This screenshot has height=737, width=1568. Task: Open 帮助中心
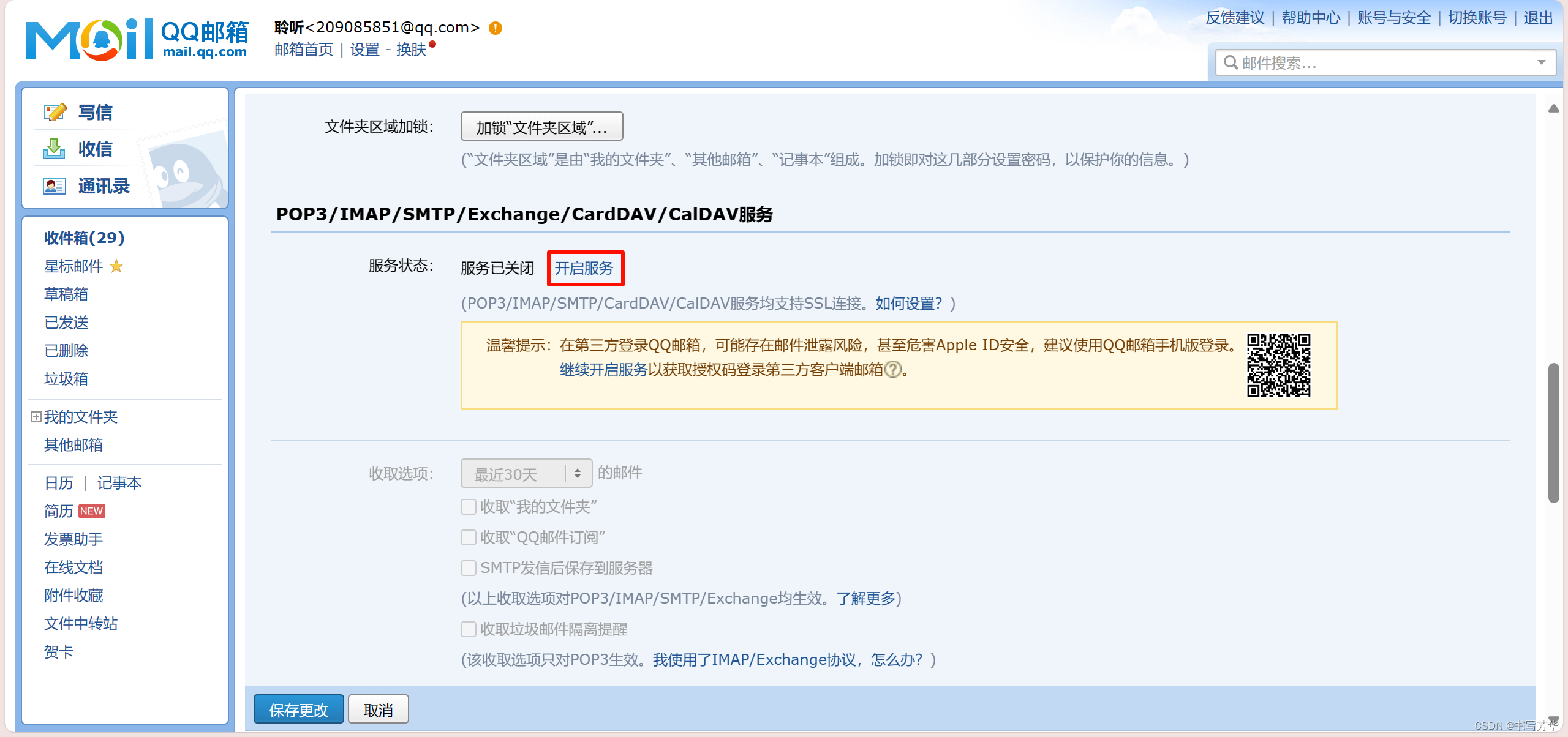coord(1311,18)
